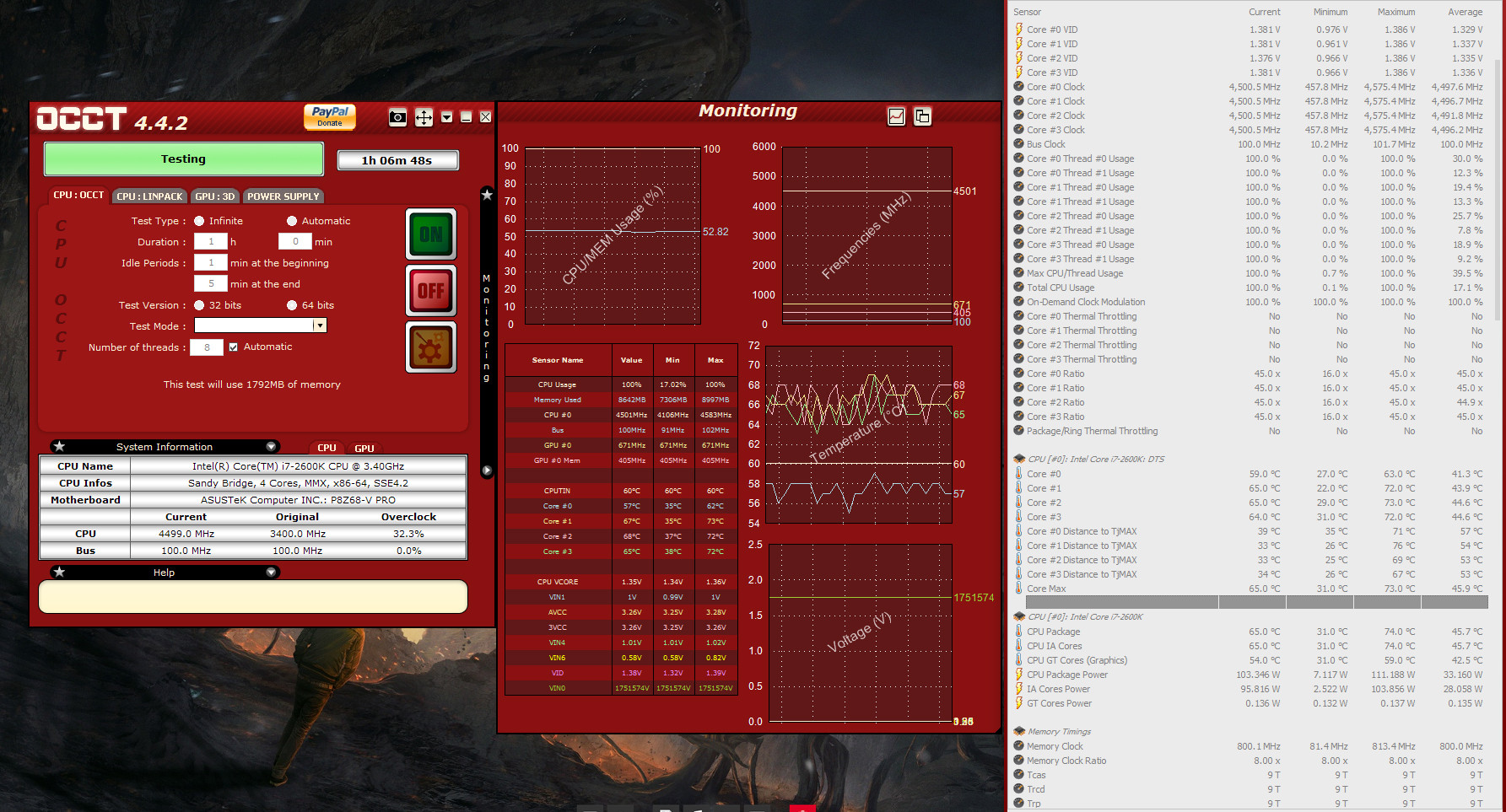Select CPU tab in System Information
Screen dimensions: 1506x812
pyautogui.click(x=327, y=448)
